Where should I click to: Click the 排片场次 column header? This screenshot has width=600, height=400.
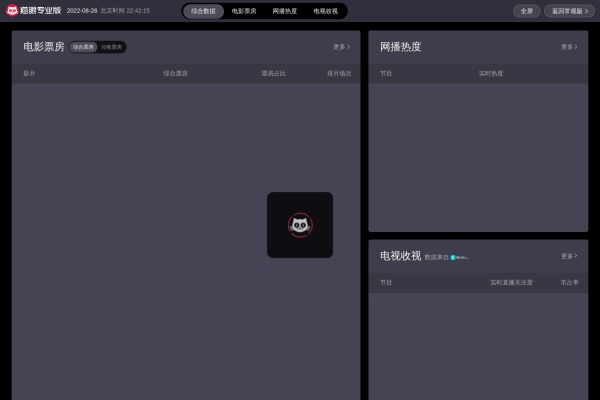click(339, 73)
